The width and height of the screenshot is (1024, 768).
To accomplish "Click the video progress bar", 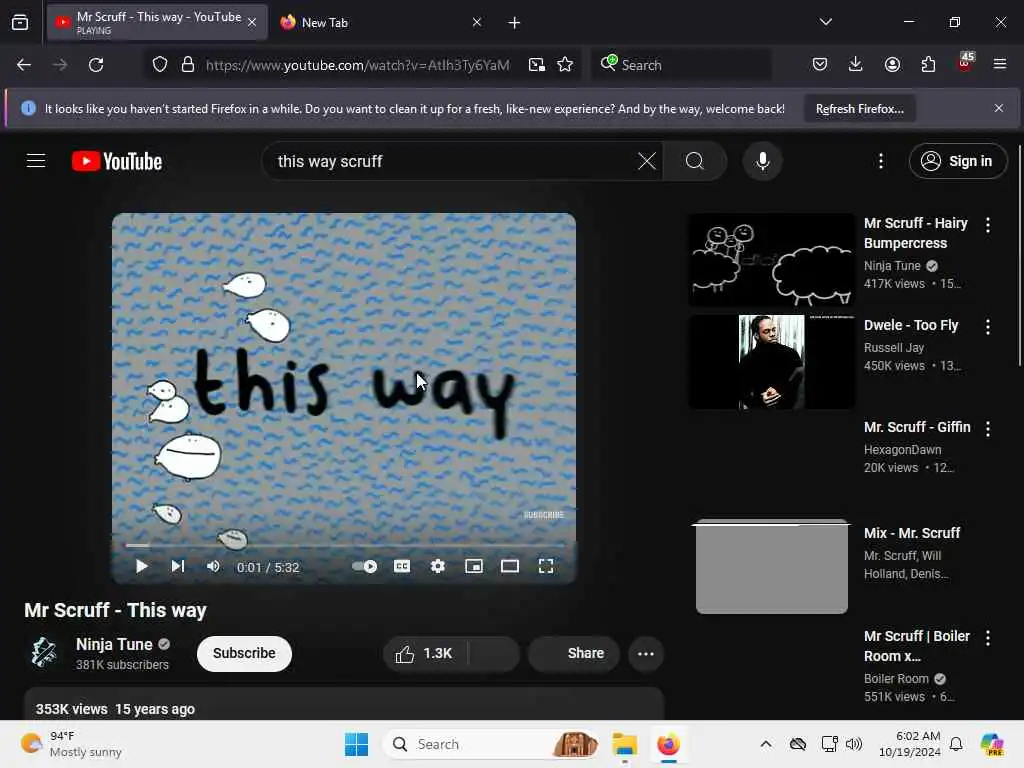I will coord(344,545).
